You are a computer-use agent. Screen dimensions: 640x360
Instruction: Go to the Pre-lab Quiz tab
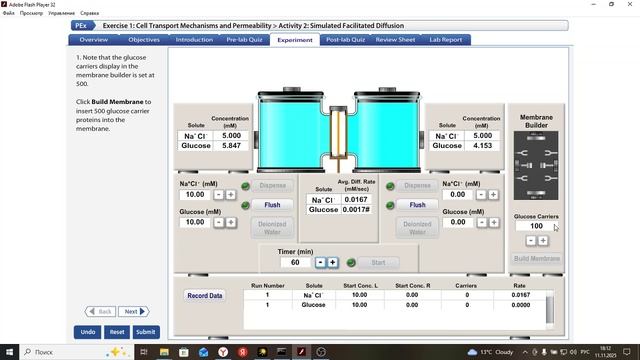244,40
